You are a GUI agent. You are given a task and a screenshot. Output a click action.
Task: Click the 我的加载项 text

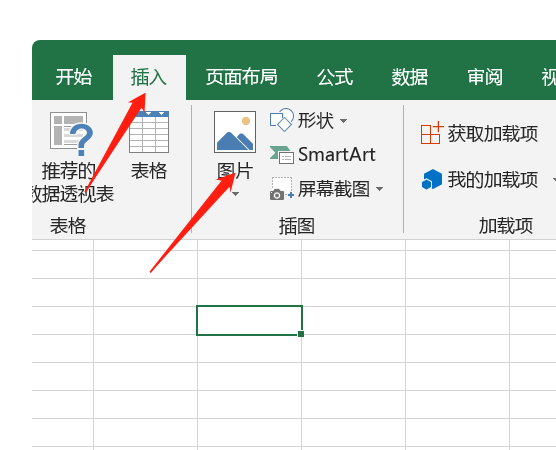click(493, 179)
